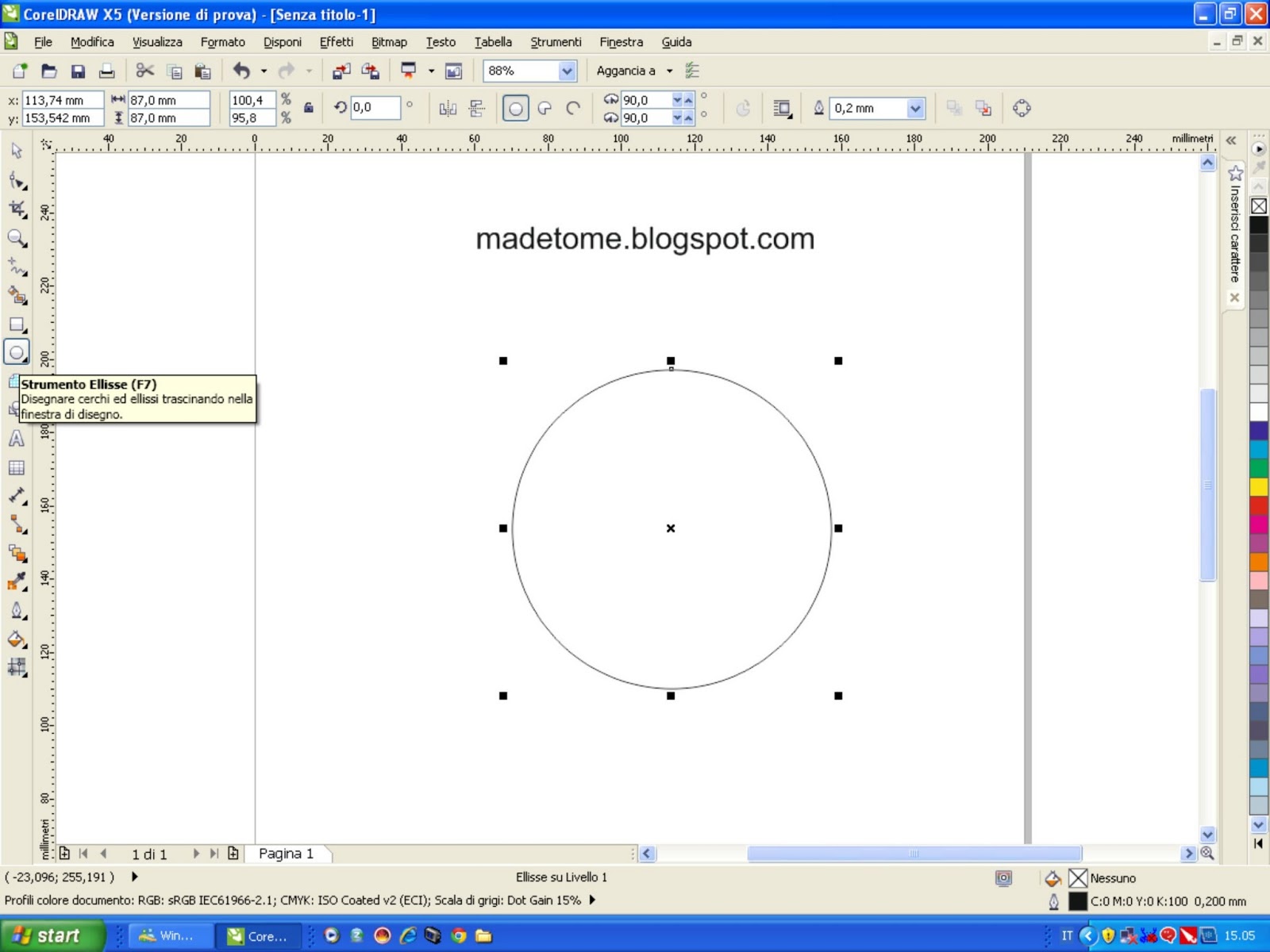Click the vertical scrollbar down arrow
1270x952 pixels.
1207,835
